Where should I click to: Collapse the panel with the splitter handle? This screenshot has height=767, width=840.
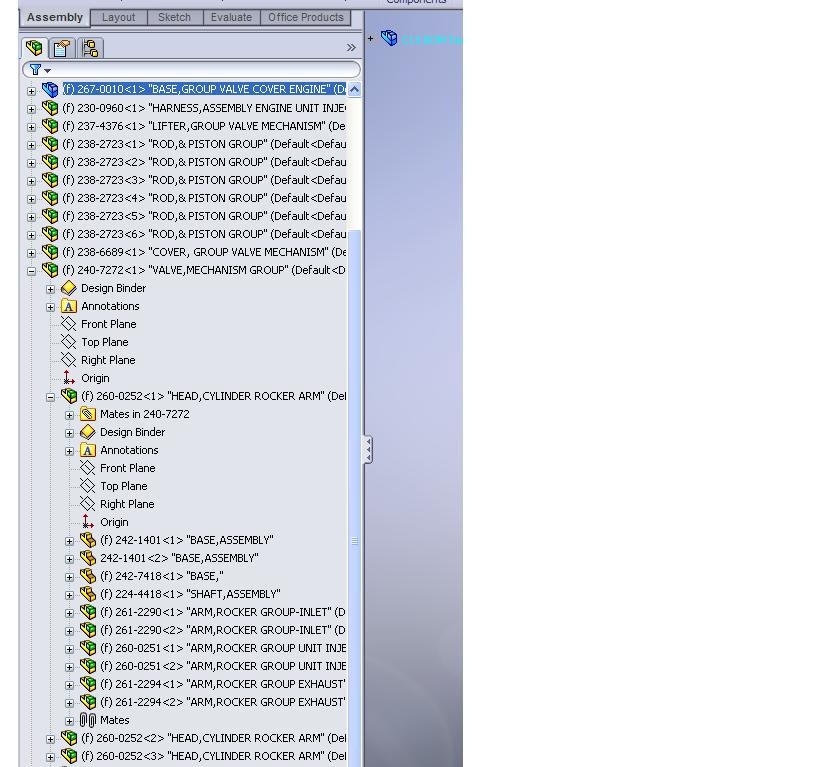tap(368, 449)
